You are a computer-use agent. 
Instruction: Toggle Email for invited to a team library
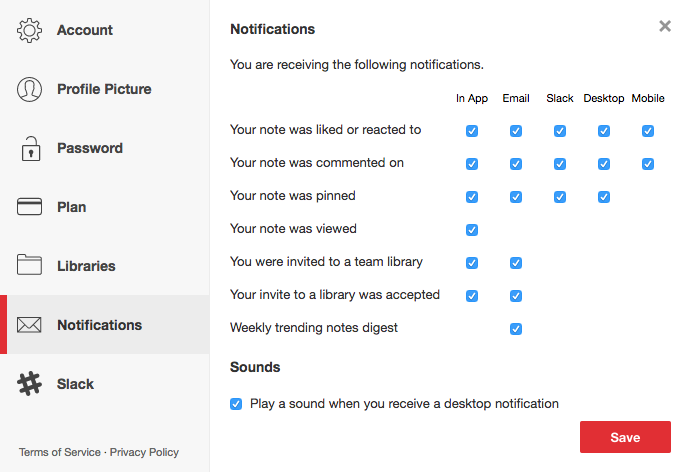(516, 263)
